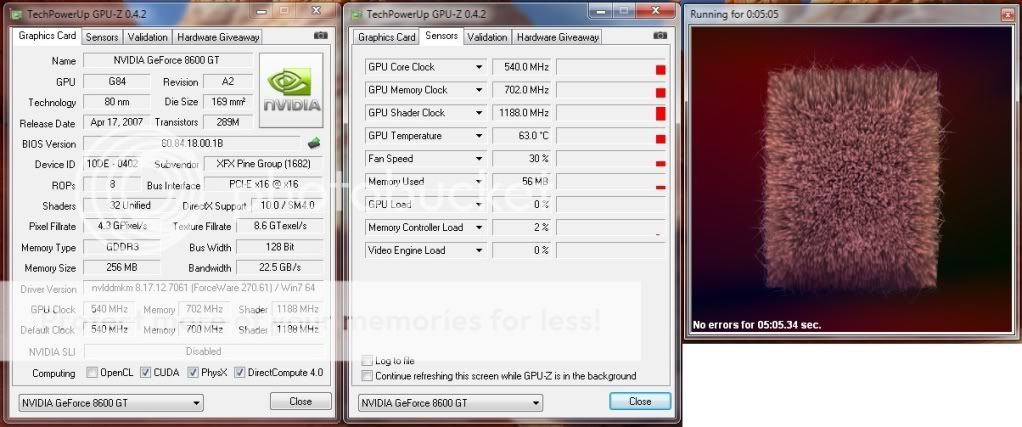Enable Continue refreshing in background checkbox
This screenshot has height=427, width=1022.
[x=367, y=375]
